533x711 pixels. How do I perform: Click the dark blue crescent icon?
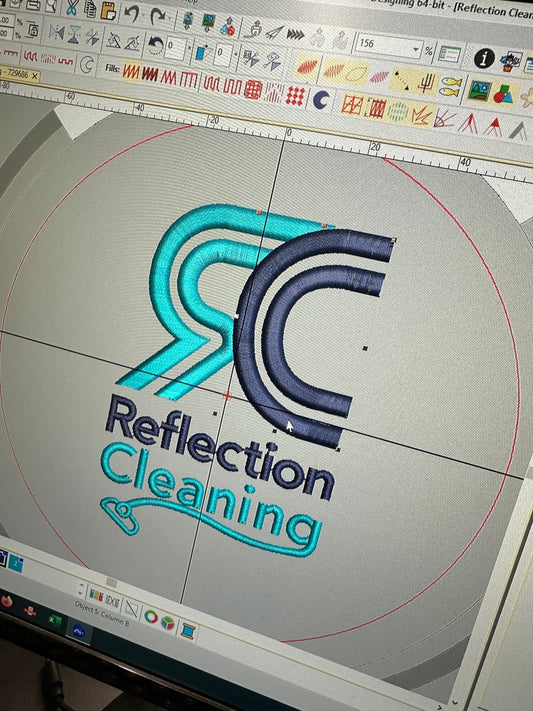pos(321,99)
